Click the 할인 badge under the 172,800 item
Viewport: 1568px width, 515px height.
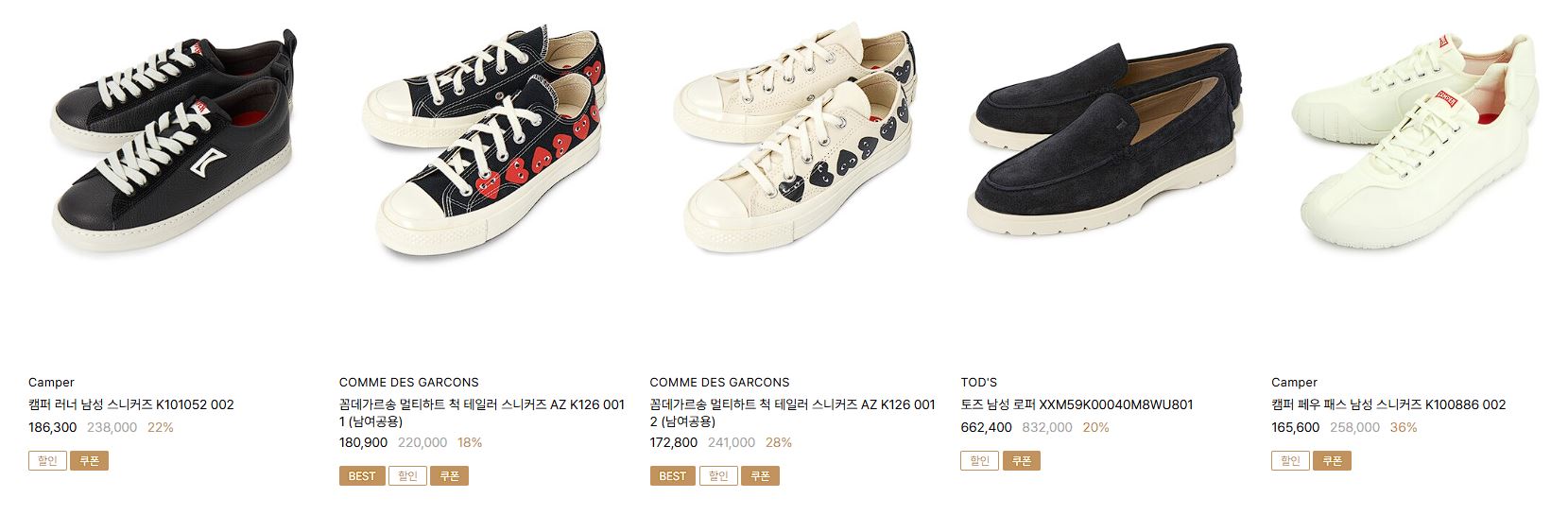pos(718,476)
